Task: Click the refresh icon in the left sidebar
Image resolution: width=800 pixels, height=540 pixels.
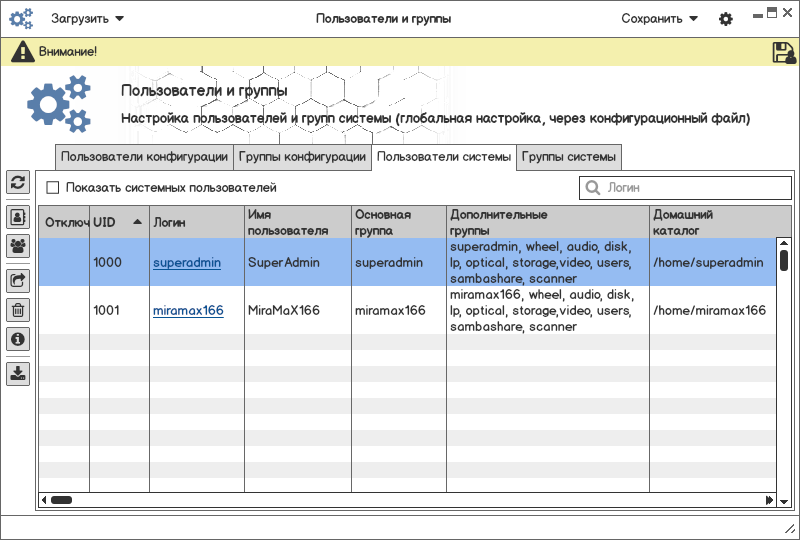Action: [18, 182]
